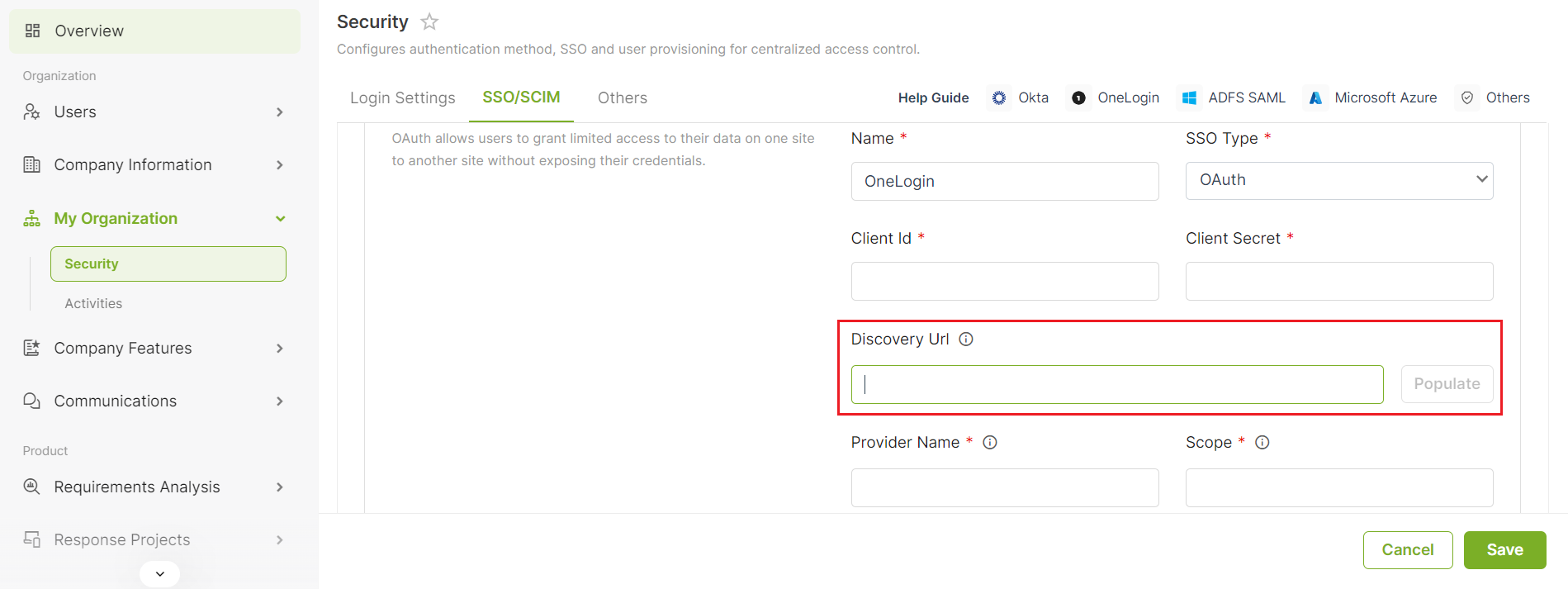The image size is (1568, 589).
Task: Select Activities in the sidebar
Action: (x=93, y=303)
